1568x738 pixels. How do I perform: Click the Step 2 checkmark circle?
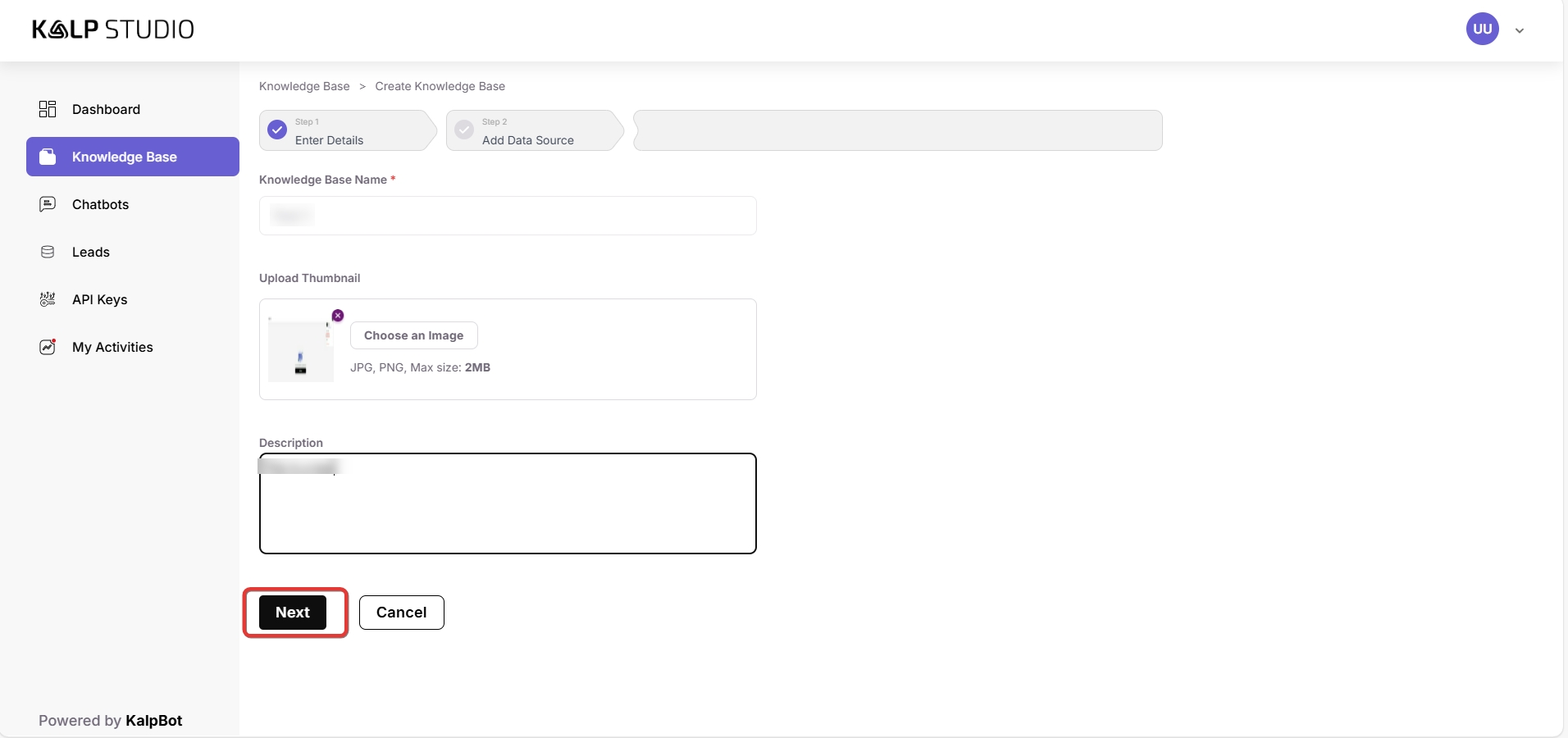coord(464,130)
